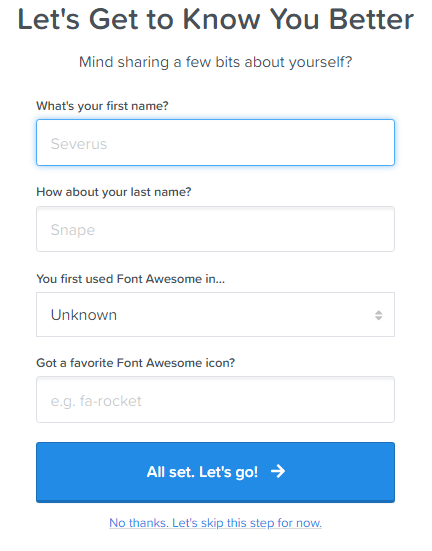Click the What's your first name? label

click(x=102, y=106)
